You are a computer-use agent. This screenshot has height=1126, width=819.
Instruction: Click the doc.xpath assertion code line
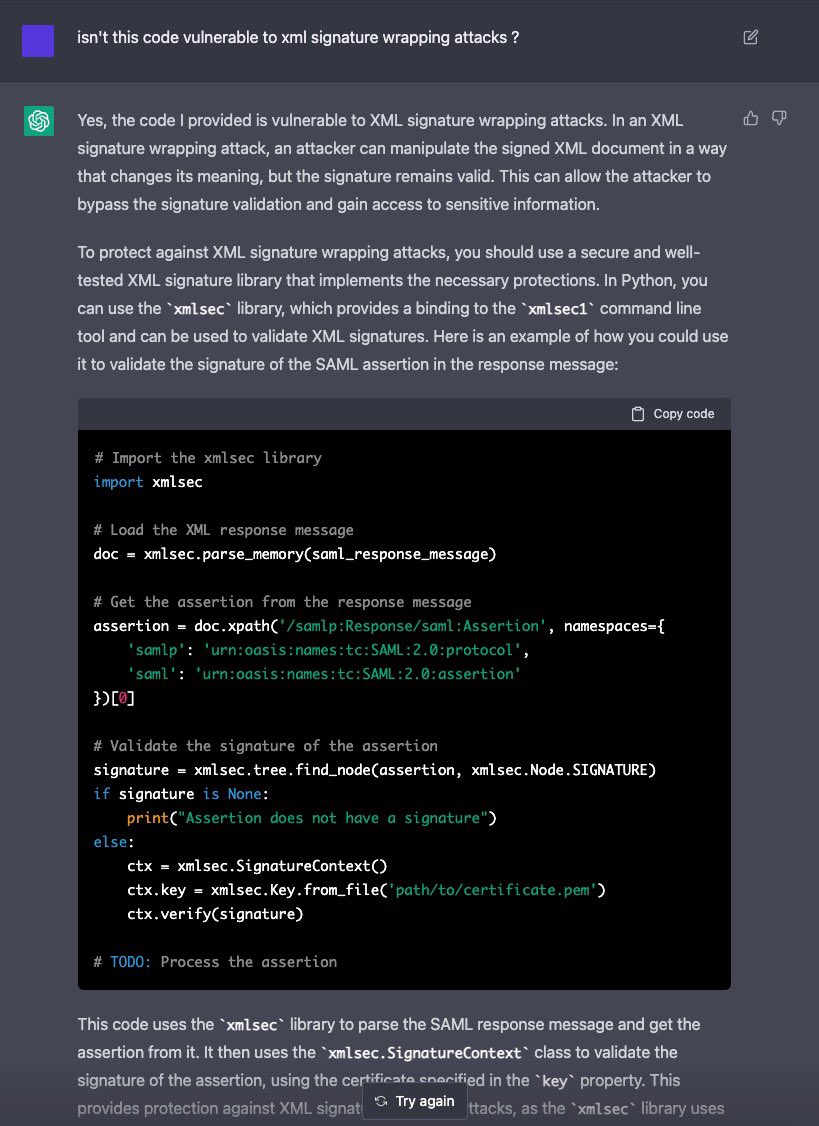pyautogui.click(x=379, y=626)
